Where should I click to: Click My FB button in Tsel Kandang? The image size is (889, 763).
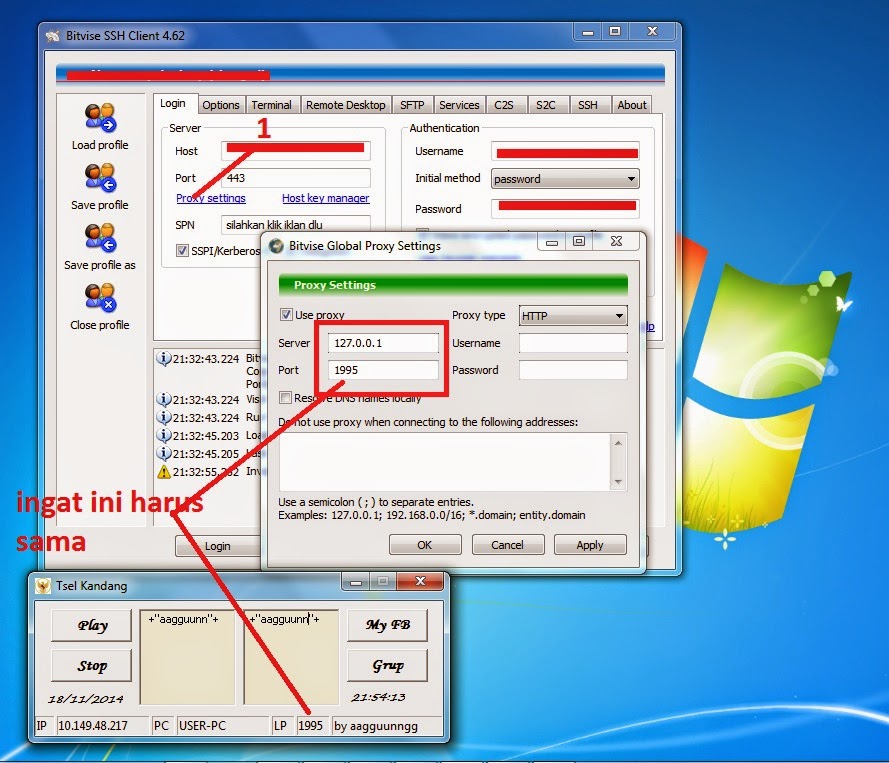[x=388, y=625]
